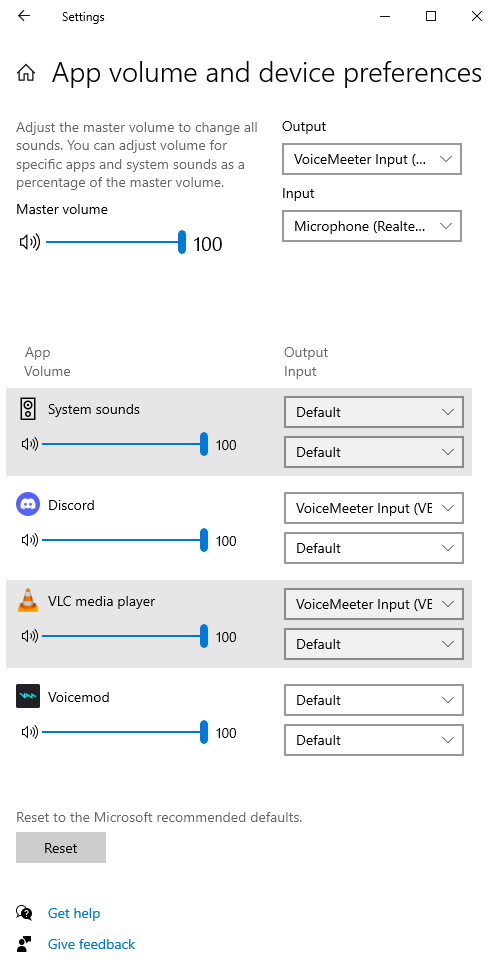The height and width of the screenshot is (972, 500).
Task: Open the Get help link
Action: click(74, 913)
